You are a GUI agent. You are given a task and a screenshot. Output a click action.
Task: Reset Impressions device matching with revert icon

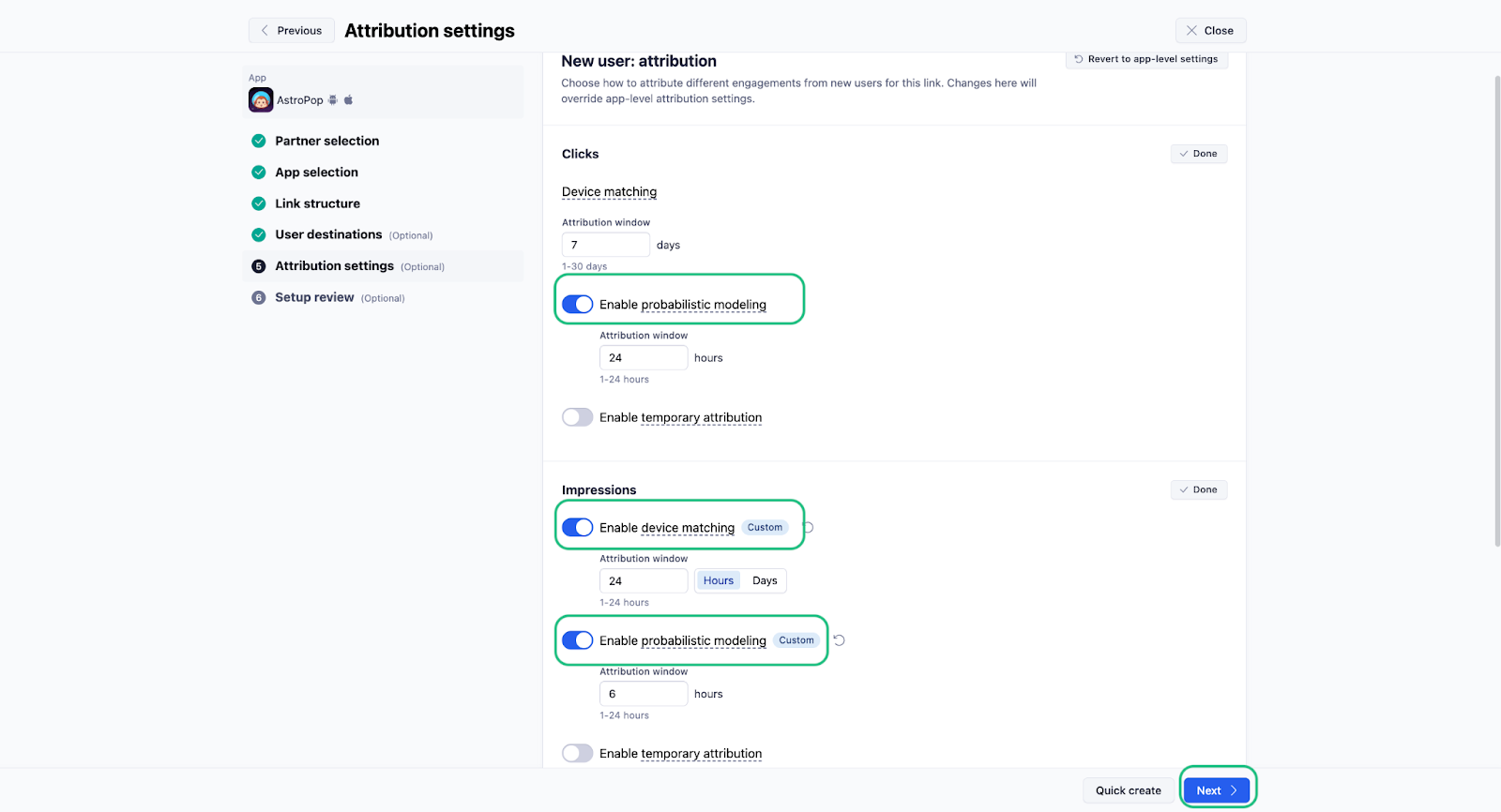click(x=809, y=528)
